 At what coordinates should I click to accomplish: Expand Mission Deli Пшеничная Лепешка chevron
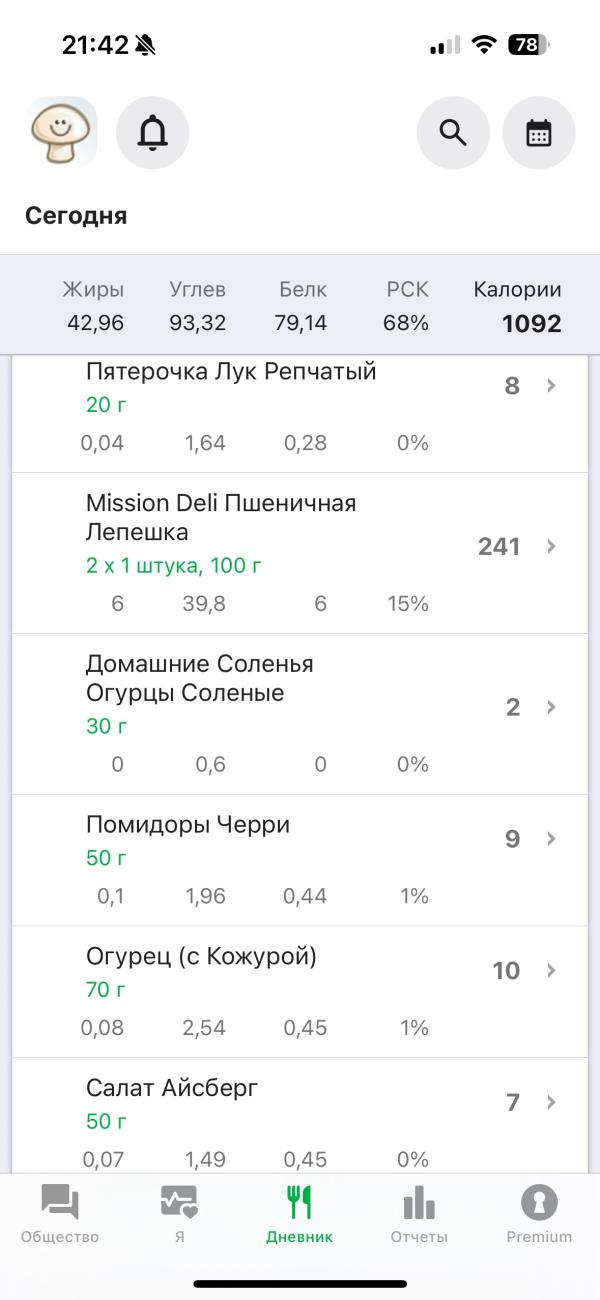(x=551, y=546)
